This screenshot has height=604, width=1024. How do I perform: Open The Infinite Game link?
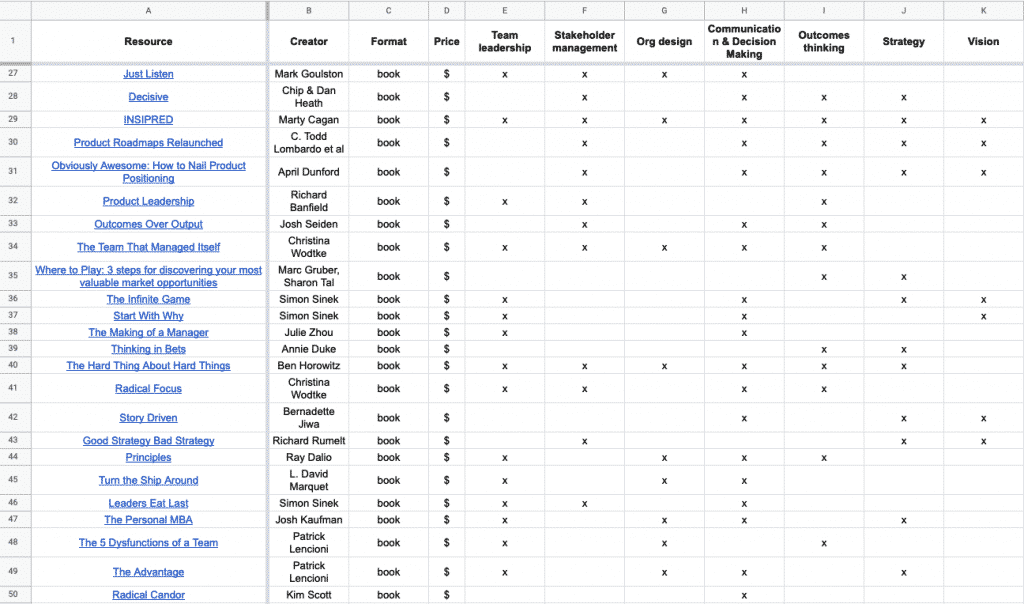click(148, 299)
